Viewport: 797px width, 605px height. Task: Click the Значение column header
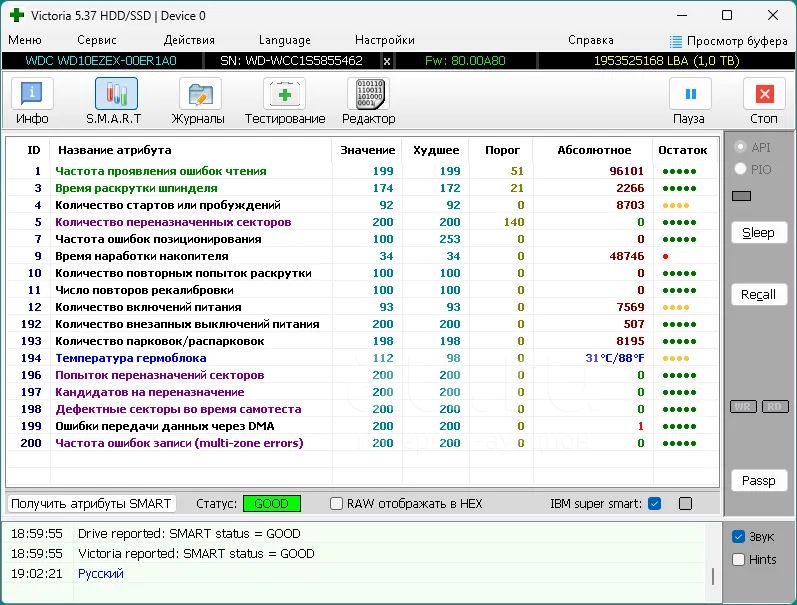click(367, 150)
